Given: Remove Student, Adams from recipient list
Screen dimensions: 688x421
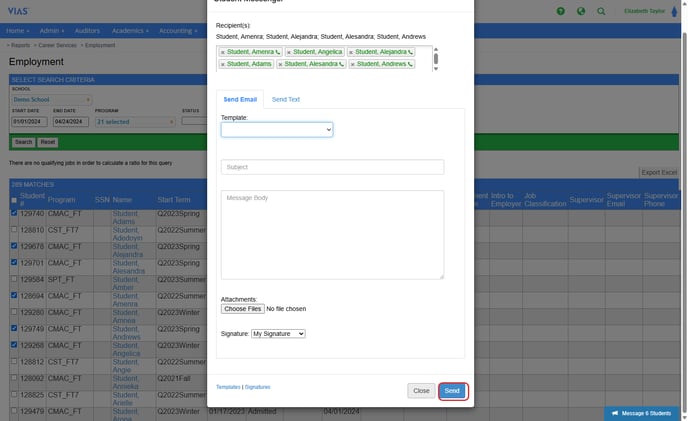Looking at the screenshot, I should (x=223, y=64).
